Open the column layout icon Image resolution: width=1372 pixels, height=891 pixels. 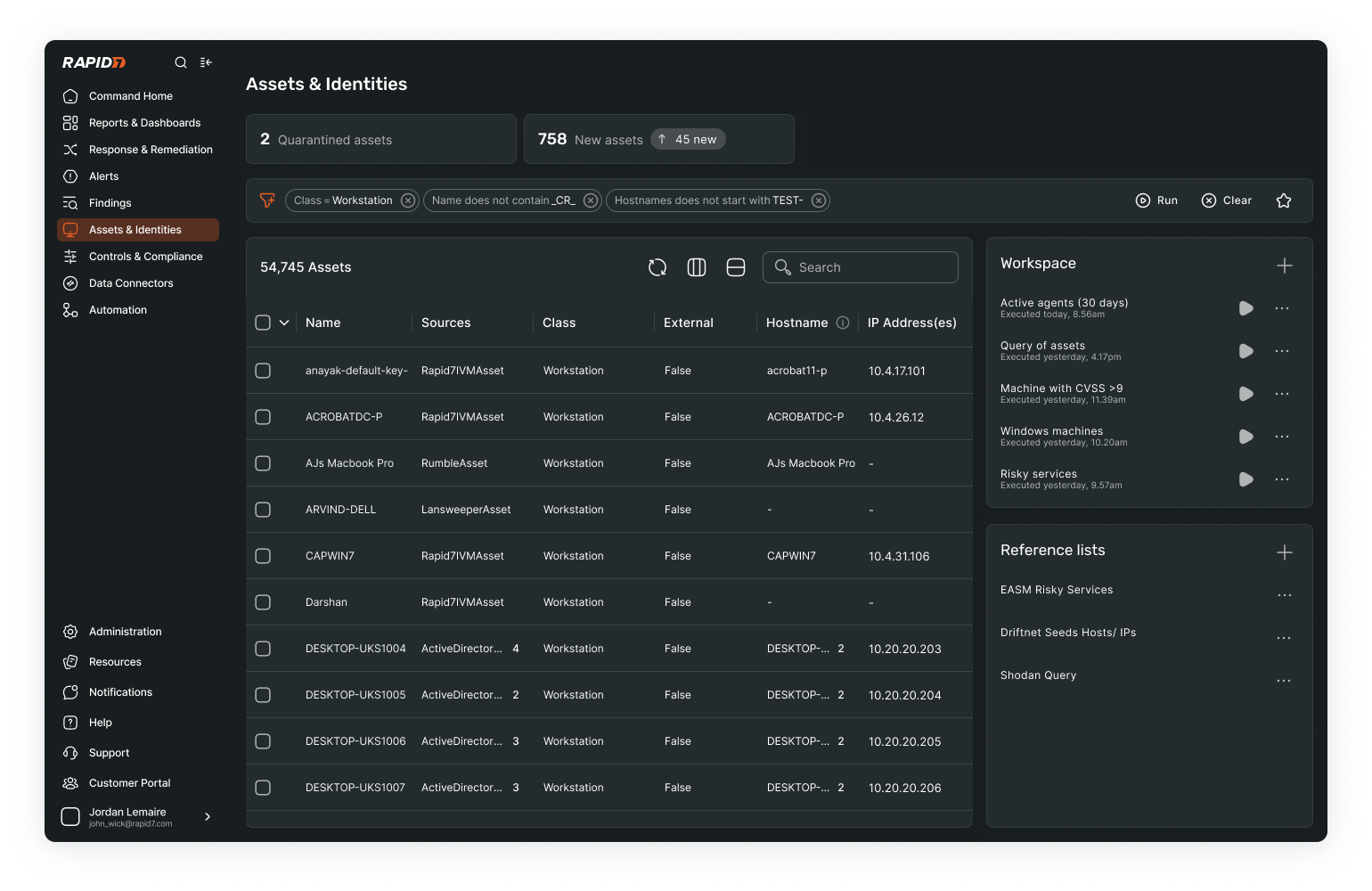[697, 267]
